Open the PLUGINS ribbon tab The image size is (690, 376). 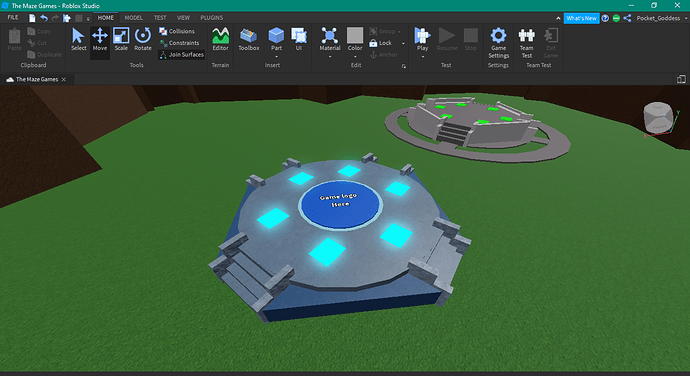[x=212, y=18]
